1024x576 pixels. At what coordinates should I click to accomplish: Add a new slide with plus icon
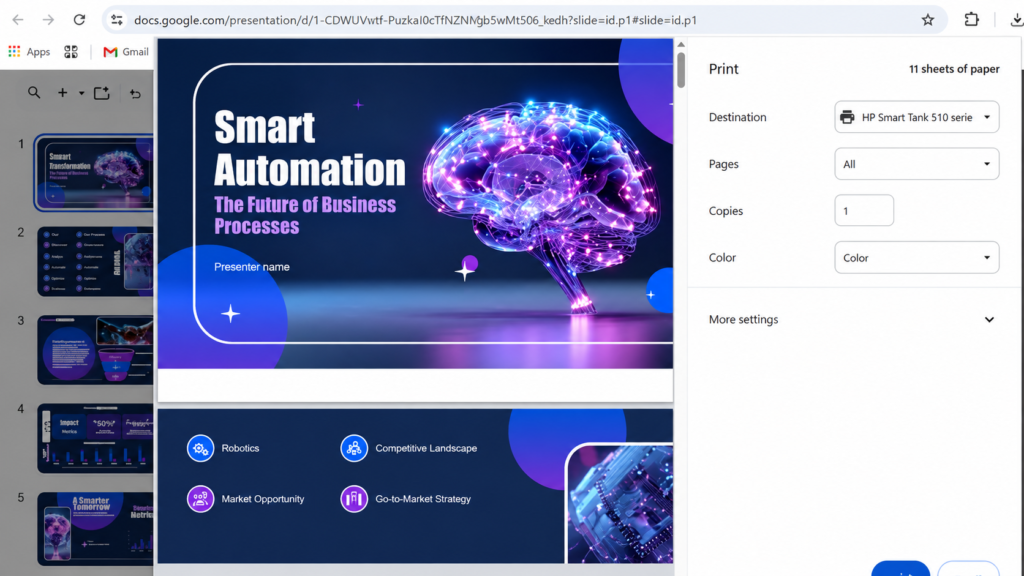[62, 93]
